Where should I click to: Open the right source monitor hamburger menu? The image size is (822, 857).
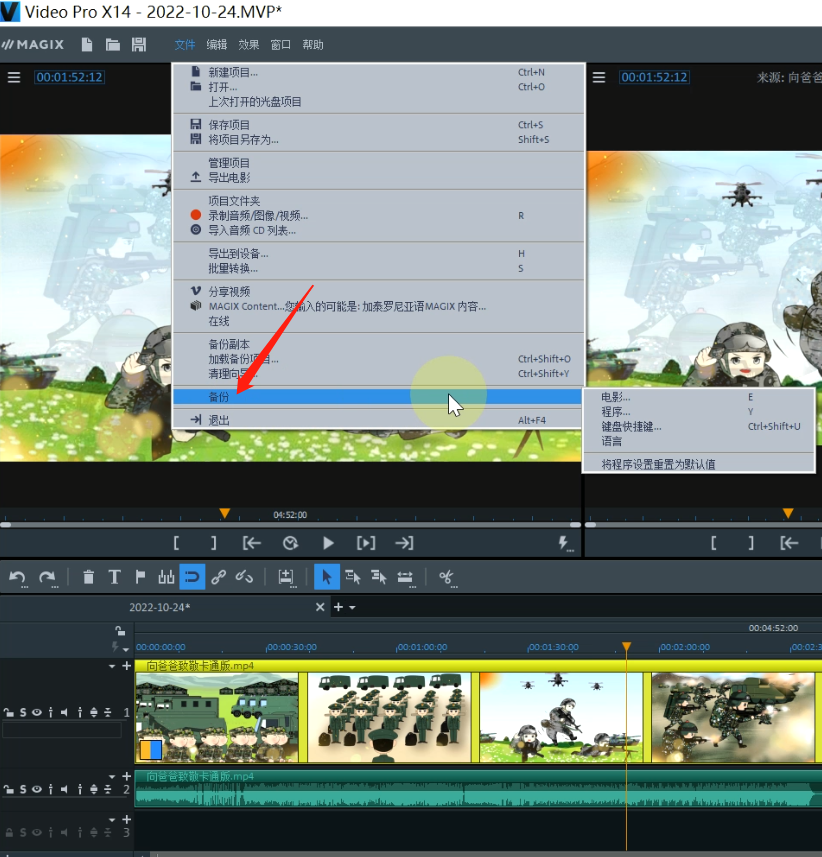(599, 78)
